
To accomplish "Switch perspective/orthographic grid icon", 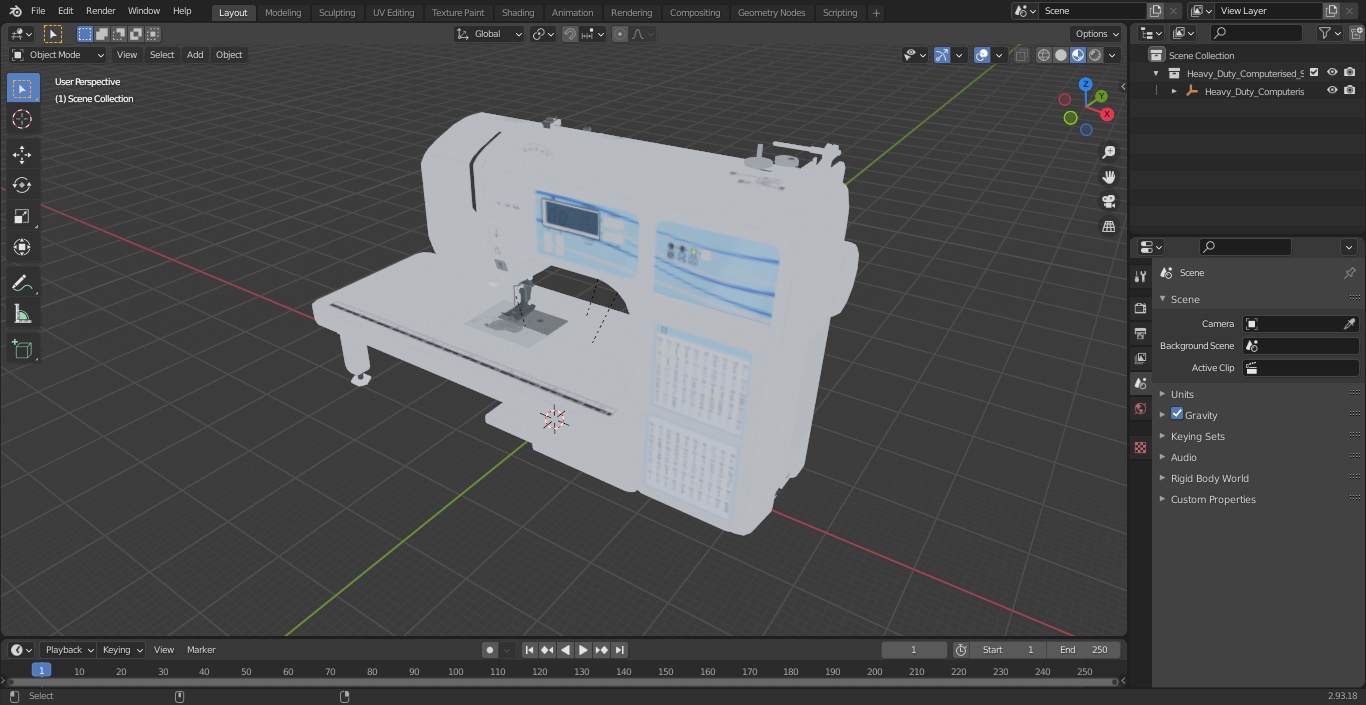I will point(1109,227).
